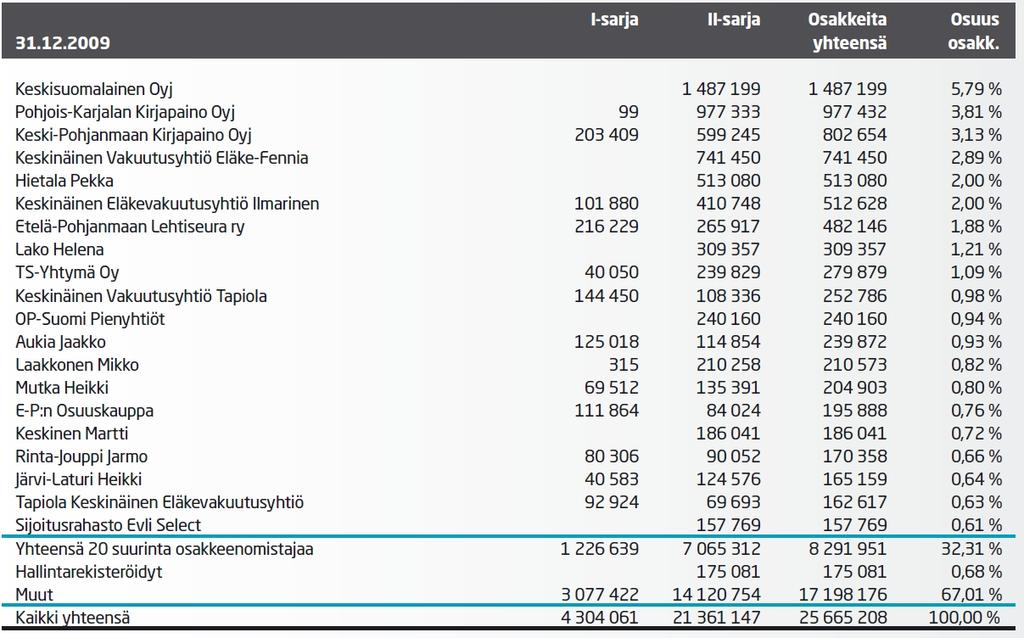Click the I-sarja value 92 924

(x=611, y=502)
